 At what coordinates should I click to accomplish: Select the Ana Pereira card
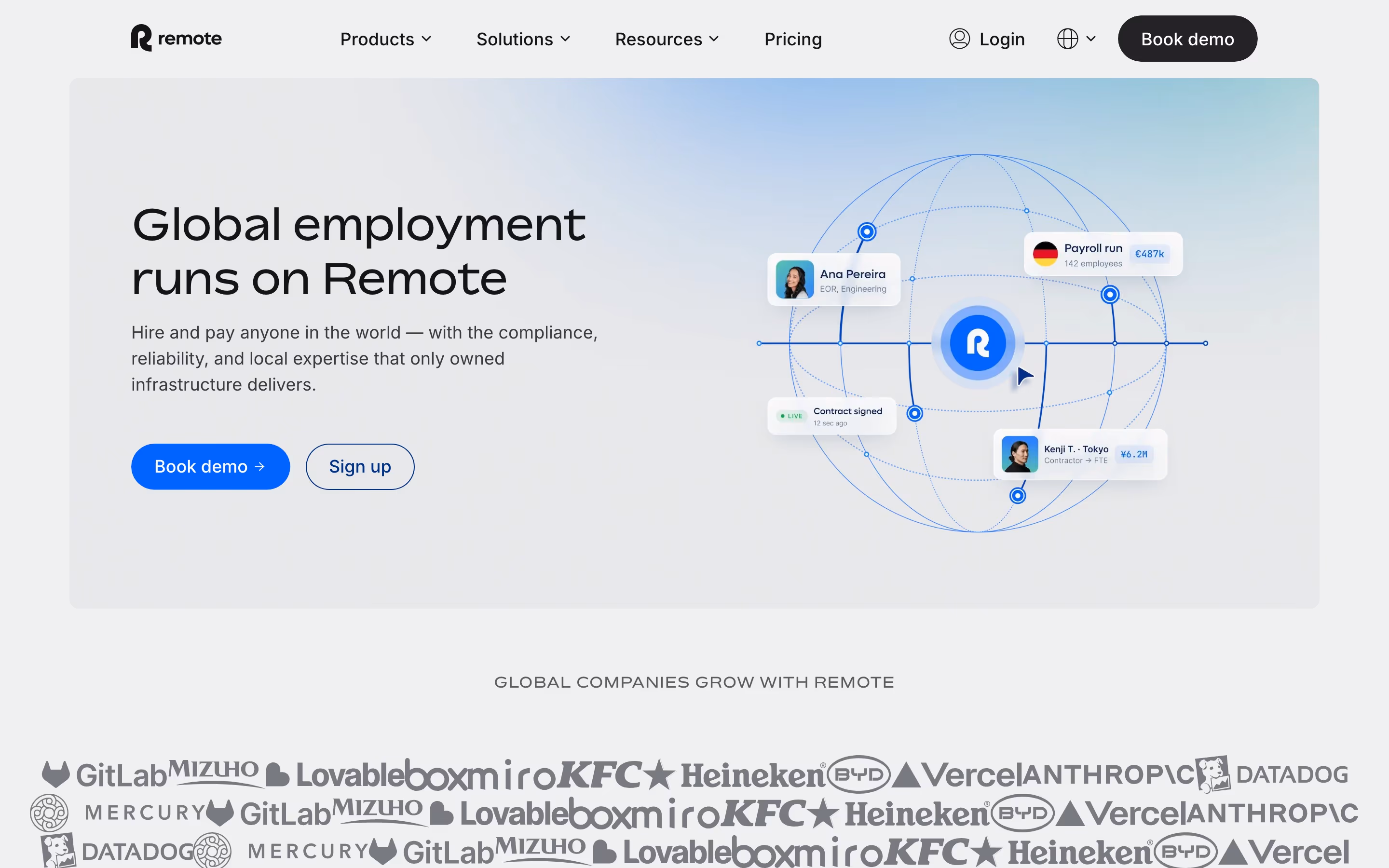click(833, 280)
